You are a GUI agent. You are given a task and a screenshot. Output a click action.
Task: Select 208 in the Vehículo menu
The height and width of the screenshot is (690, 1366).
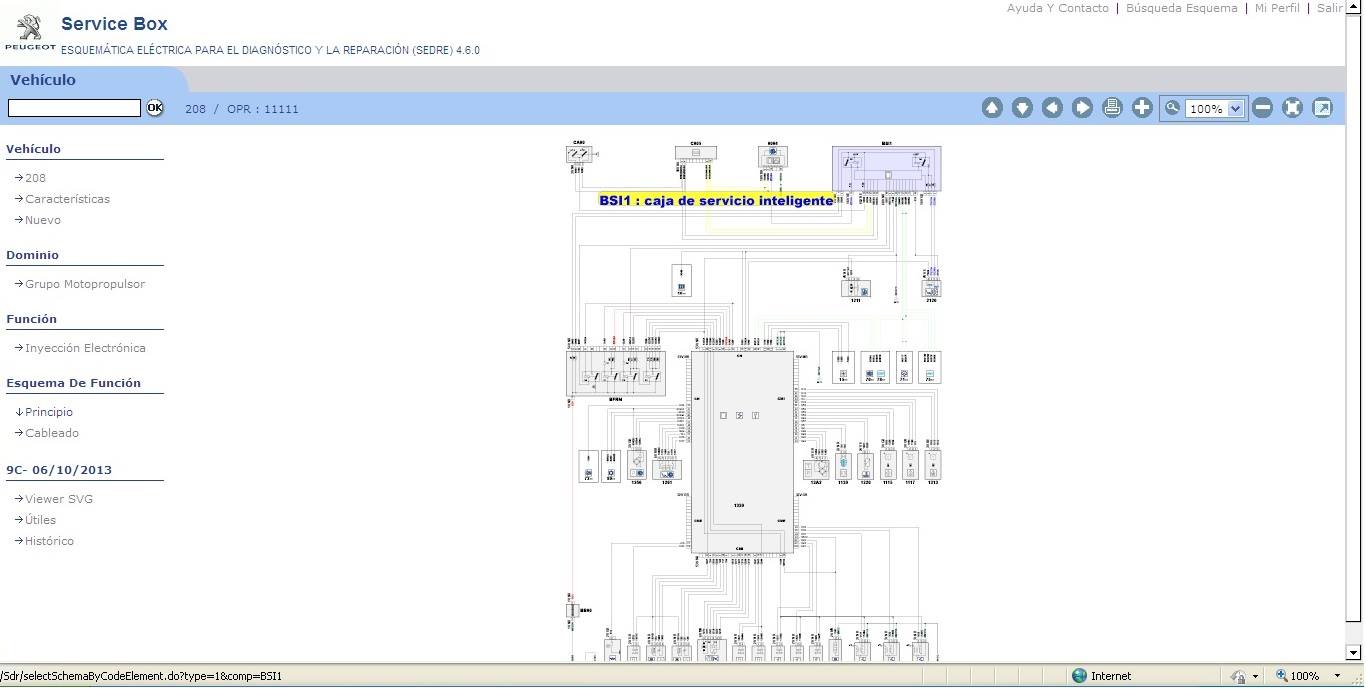35,178
